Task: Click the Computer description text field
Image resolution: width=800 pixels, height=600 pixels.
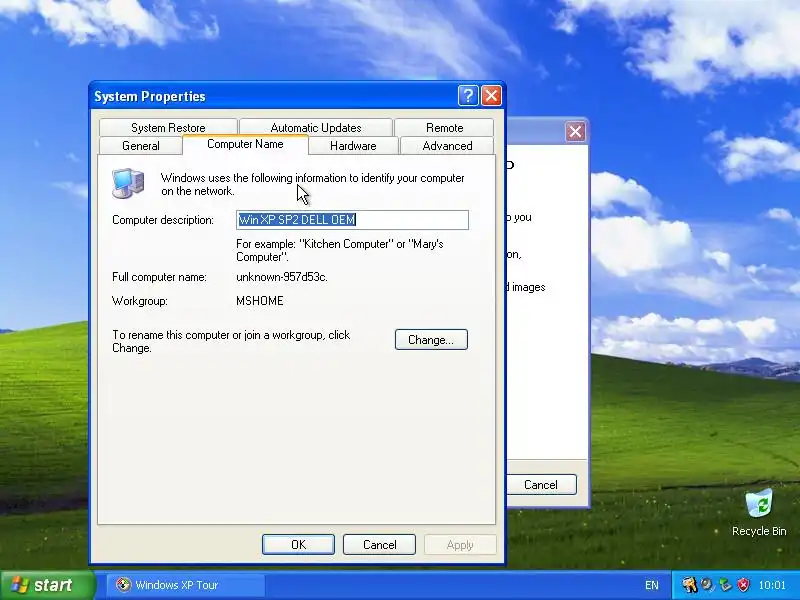Action: pyautogui.click(x=353, y=220)
